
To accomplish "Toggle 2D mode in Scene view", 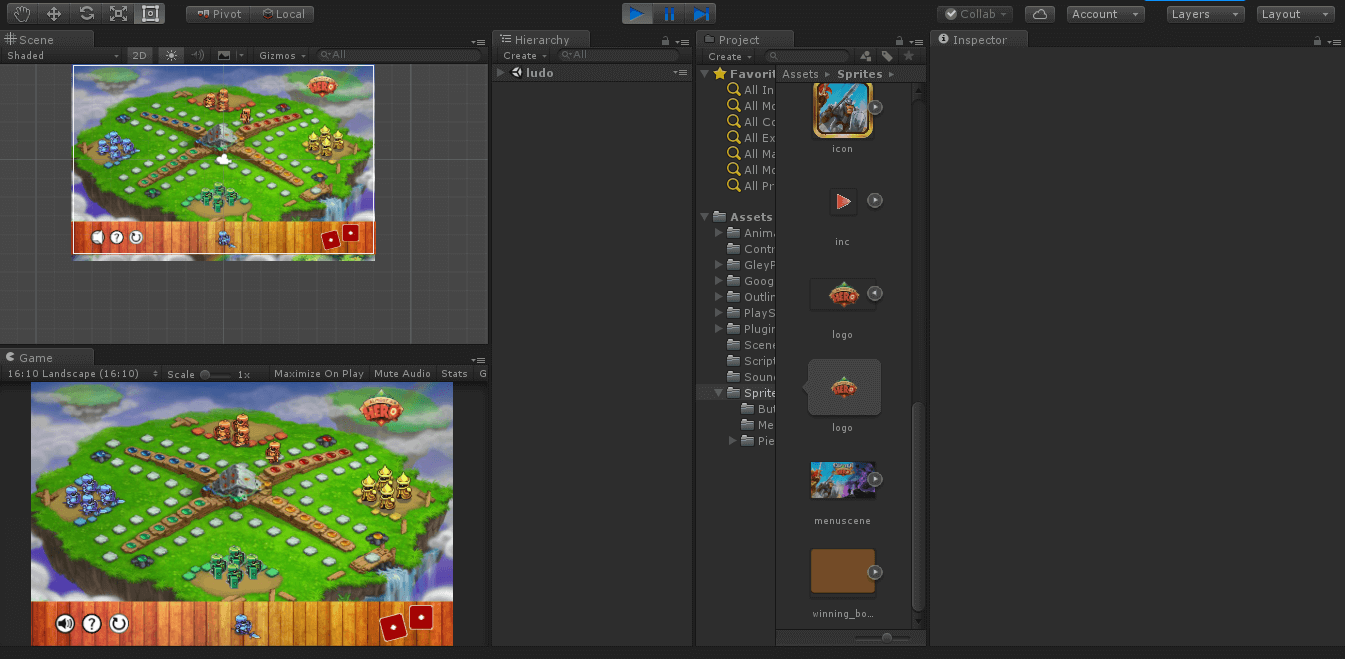I will click(140, 56).
